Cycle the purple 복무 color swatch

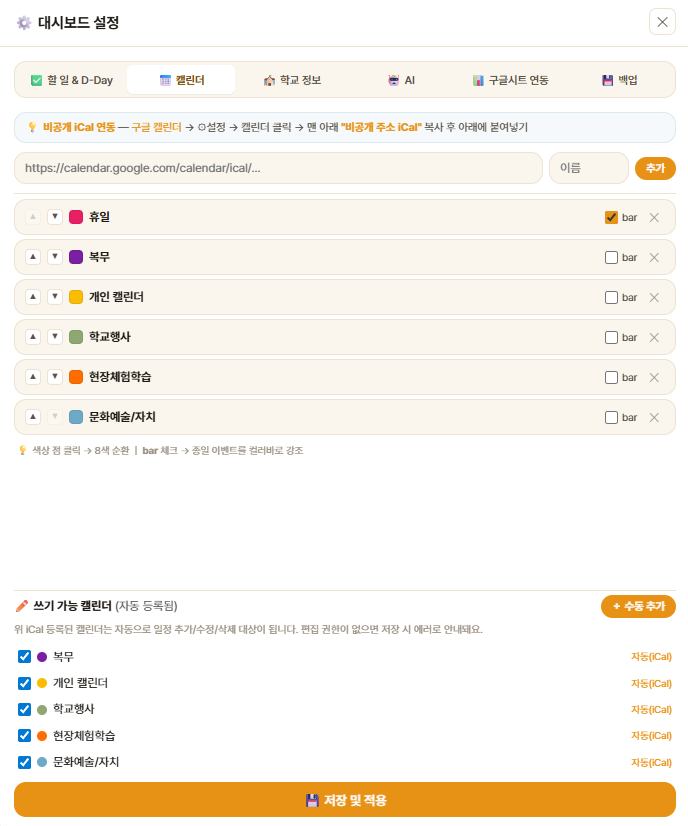(76, 257)
